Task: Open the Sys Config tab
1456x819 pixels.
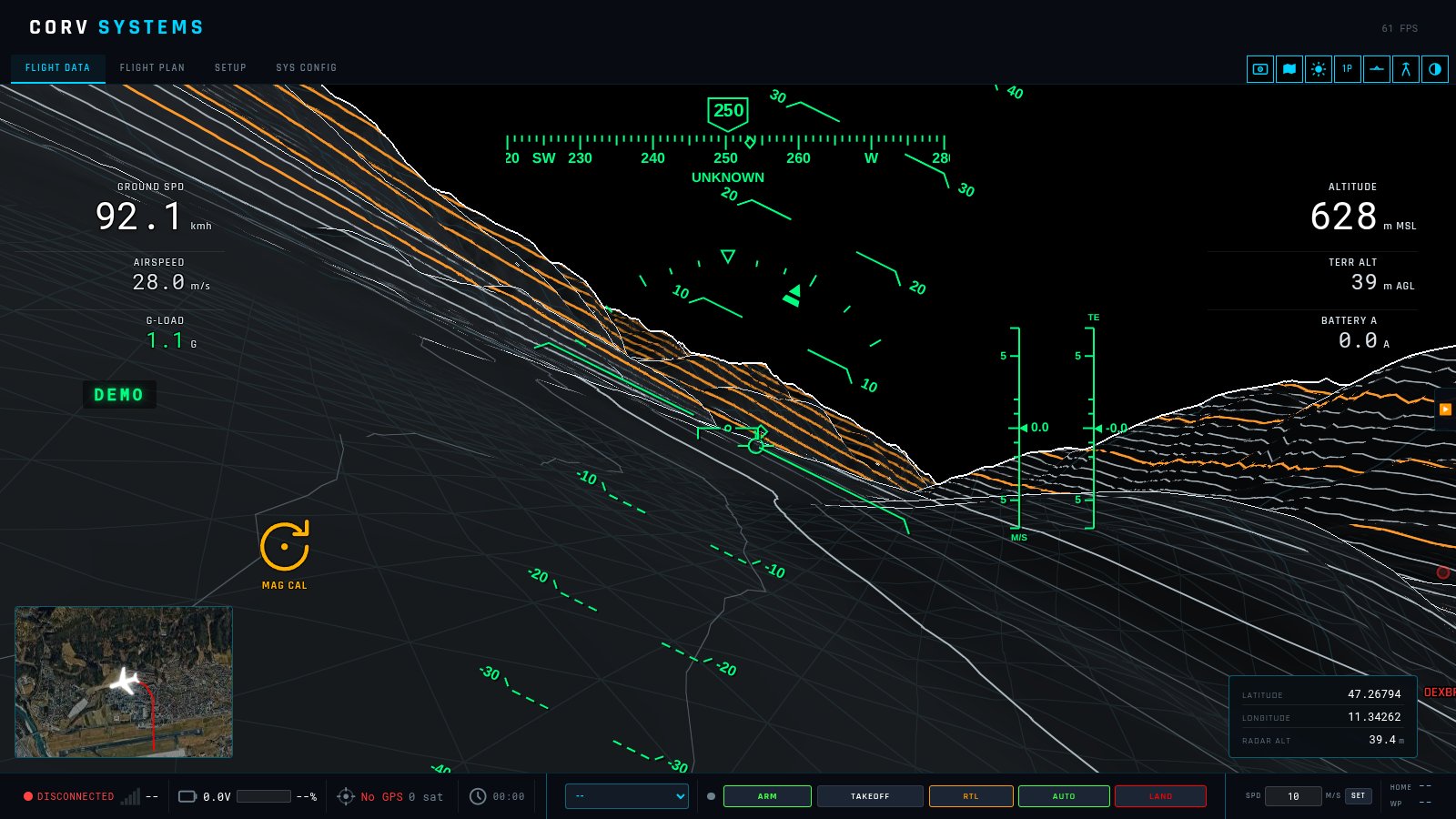Action: point(307,68)
